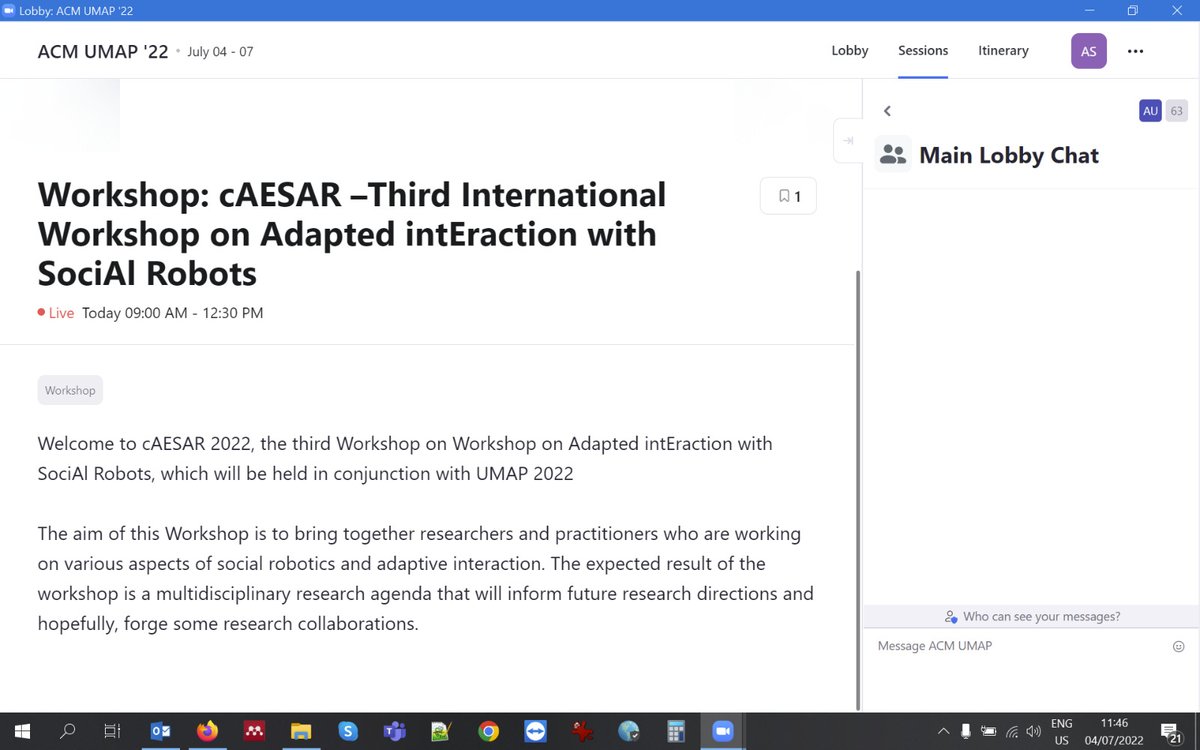Click the Workshop tag label

[70, 390]
